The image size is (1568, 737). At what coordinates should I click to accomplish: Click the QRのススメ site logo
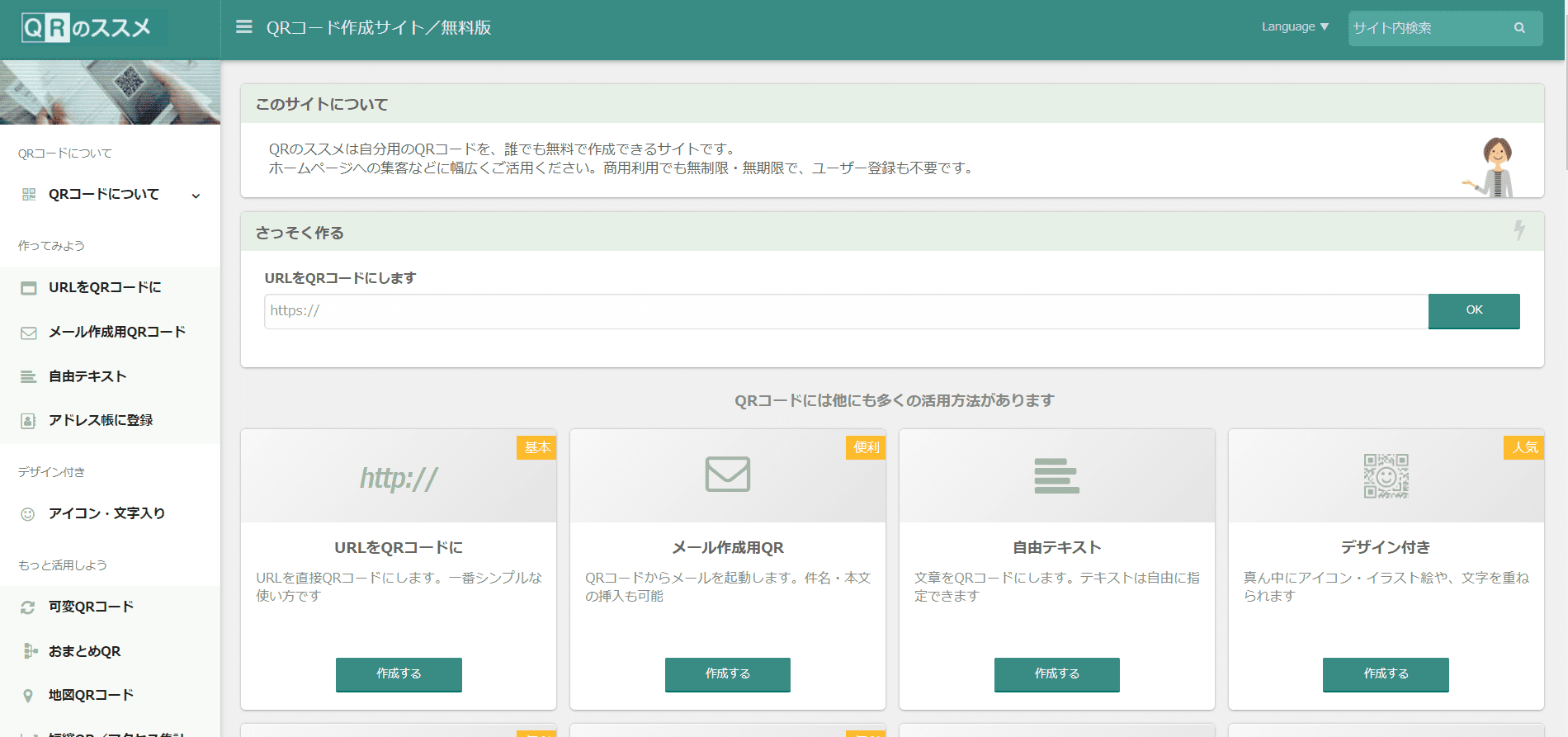87,29
